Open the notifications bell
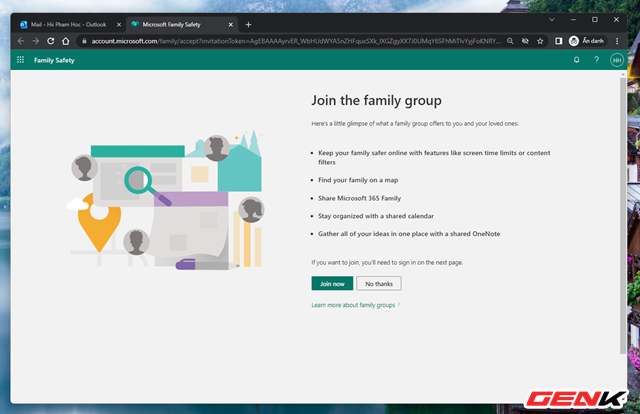 pyautogui.click(x=576, y=60)
